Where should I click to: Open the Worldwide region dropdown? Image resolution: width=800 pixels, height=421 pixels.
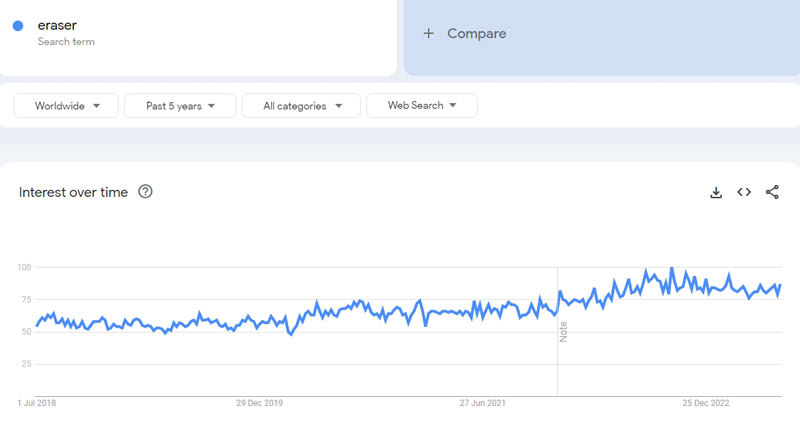click(x=66, y=106)
